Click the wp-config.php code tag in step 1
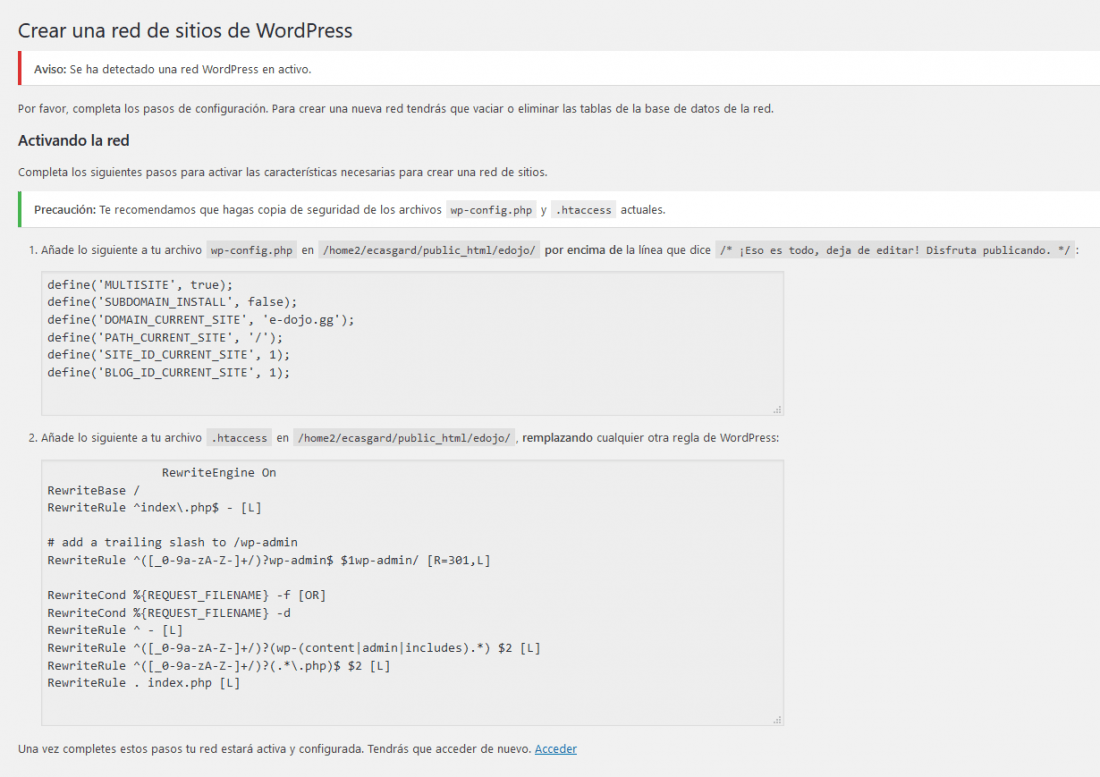Screen dimensions: 1100x777 [x=252, y=250]
